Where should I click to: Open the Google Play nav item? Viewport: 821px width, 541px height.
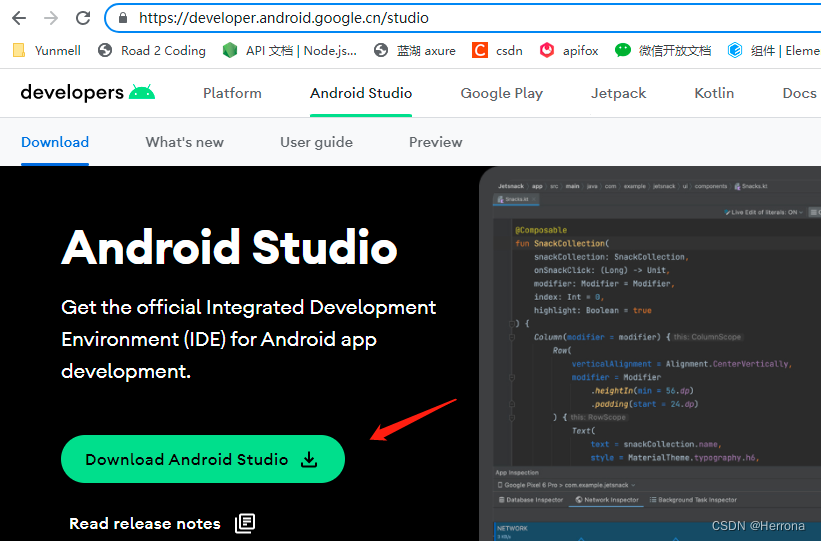502,93
